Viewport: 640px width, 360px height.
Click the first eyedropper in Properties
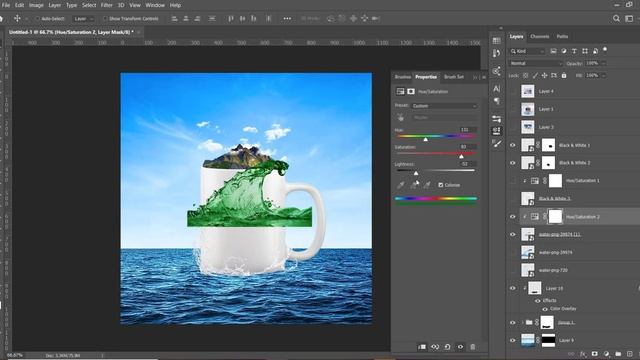coord(401,185)
